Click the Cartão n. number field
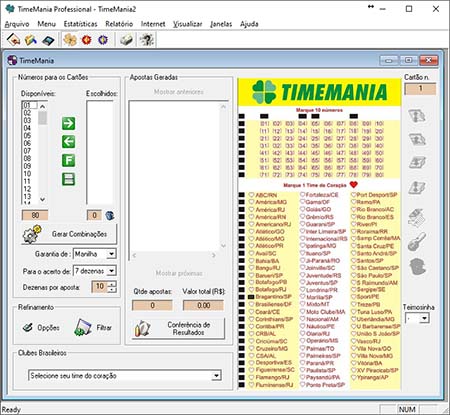Viewport: 450px width, 415px height. pos(420,89)
